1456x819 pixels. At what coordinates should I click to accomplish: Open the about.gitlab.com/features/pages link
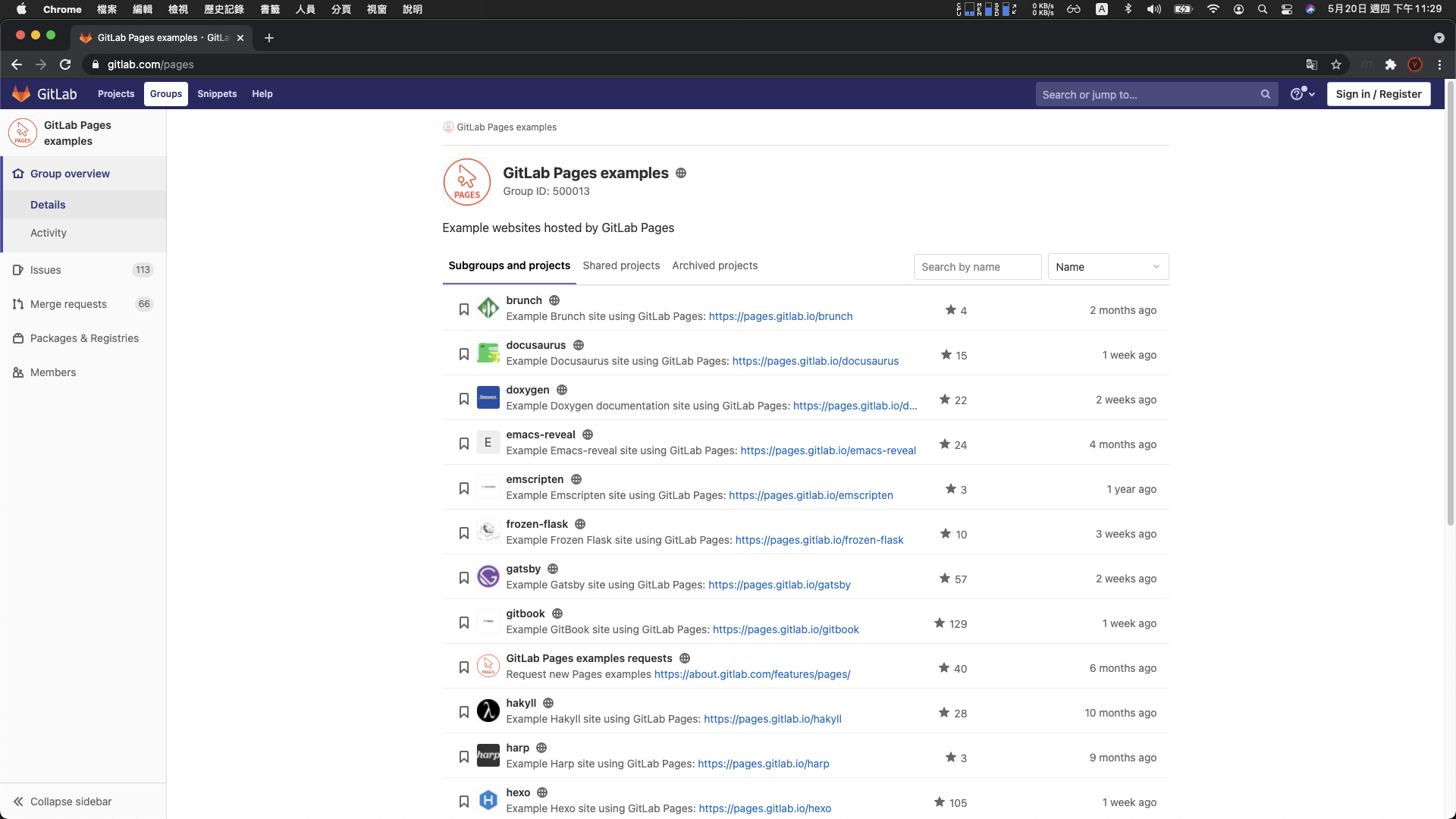point(752,674)
